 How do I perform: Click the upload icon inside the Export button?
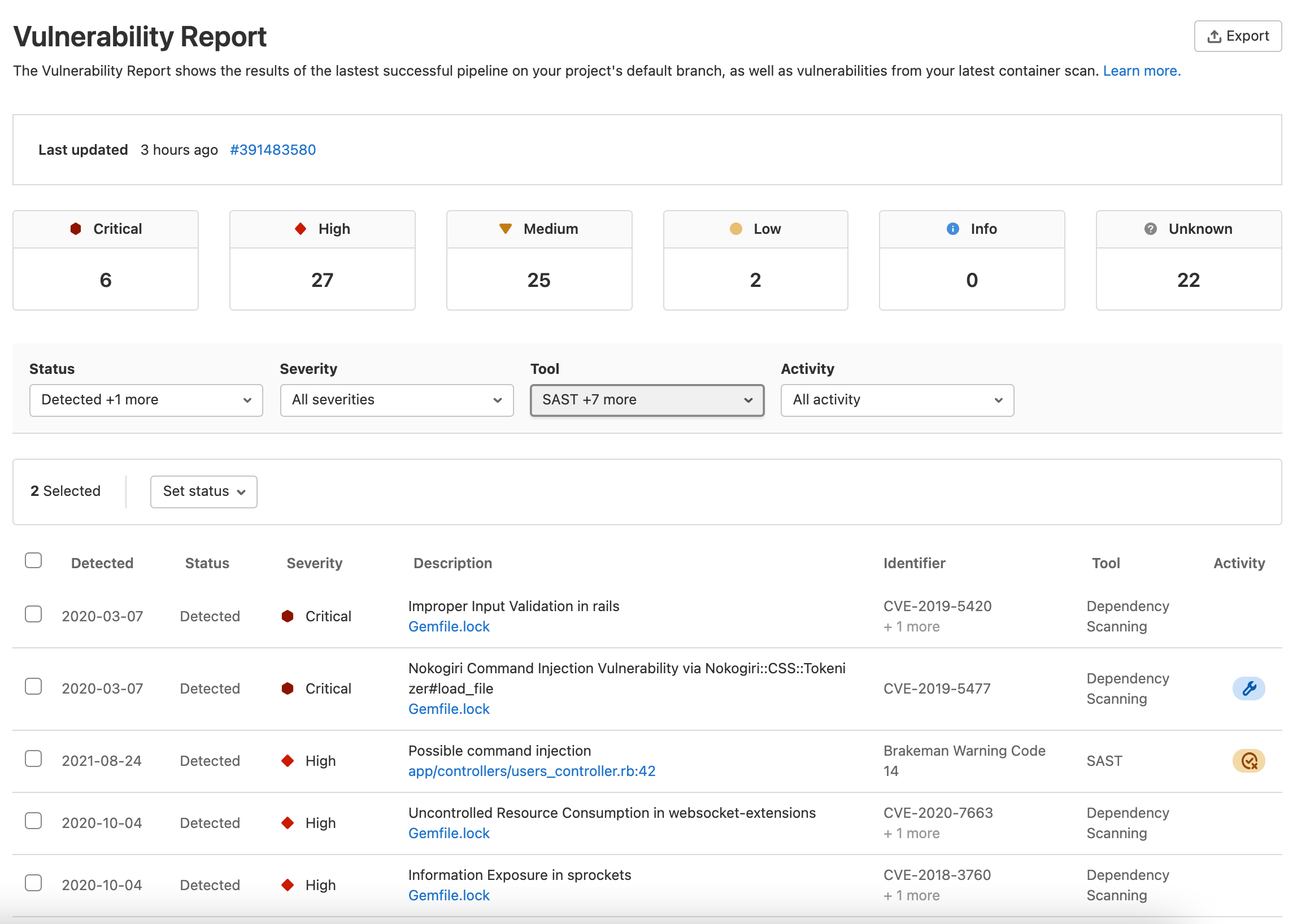[1214, 36]
